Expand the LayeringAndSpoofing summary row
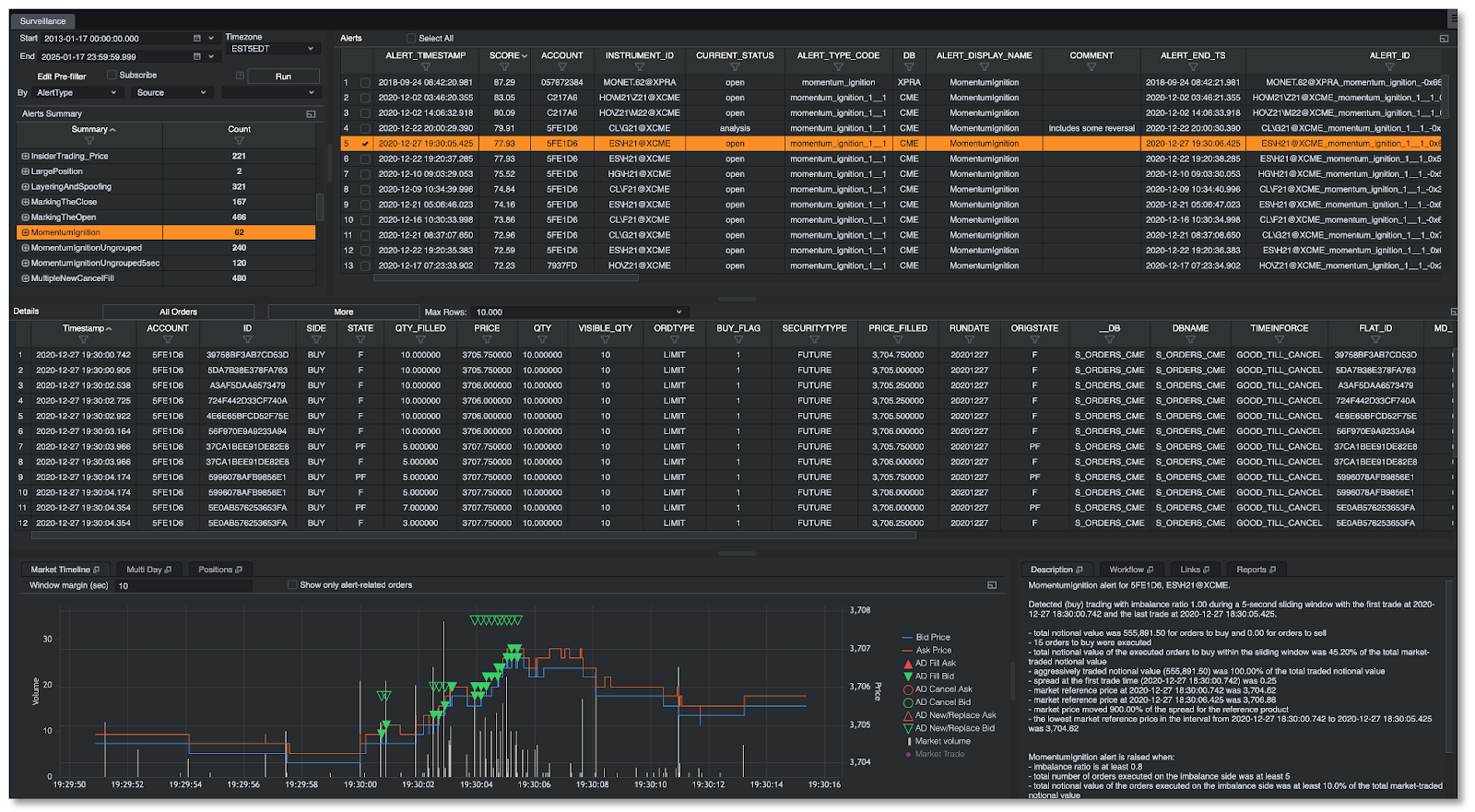 click(x=26, y=187)
